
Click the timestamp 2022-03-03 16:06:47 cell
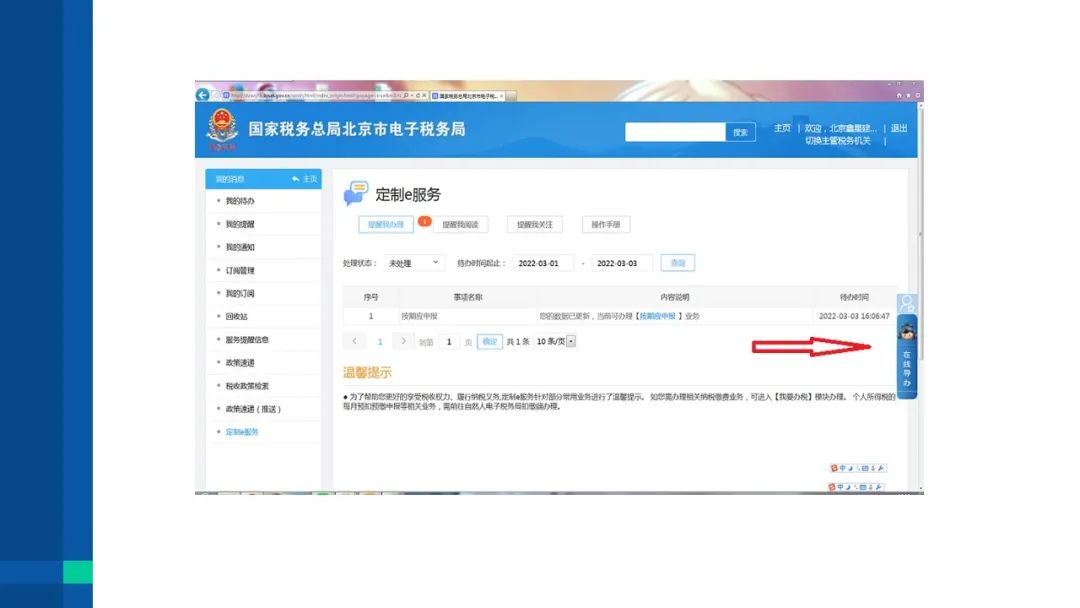point(854,316)
